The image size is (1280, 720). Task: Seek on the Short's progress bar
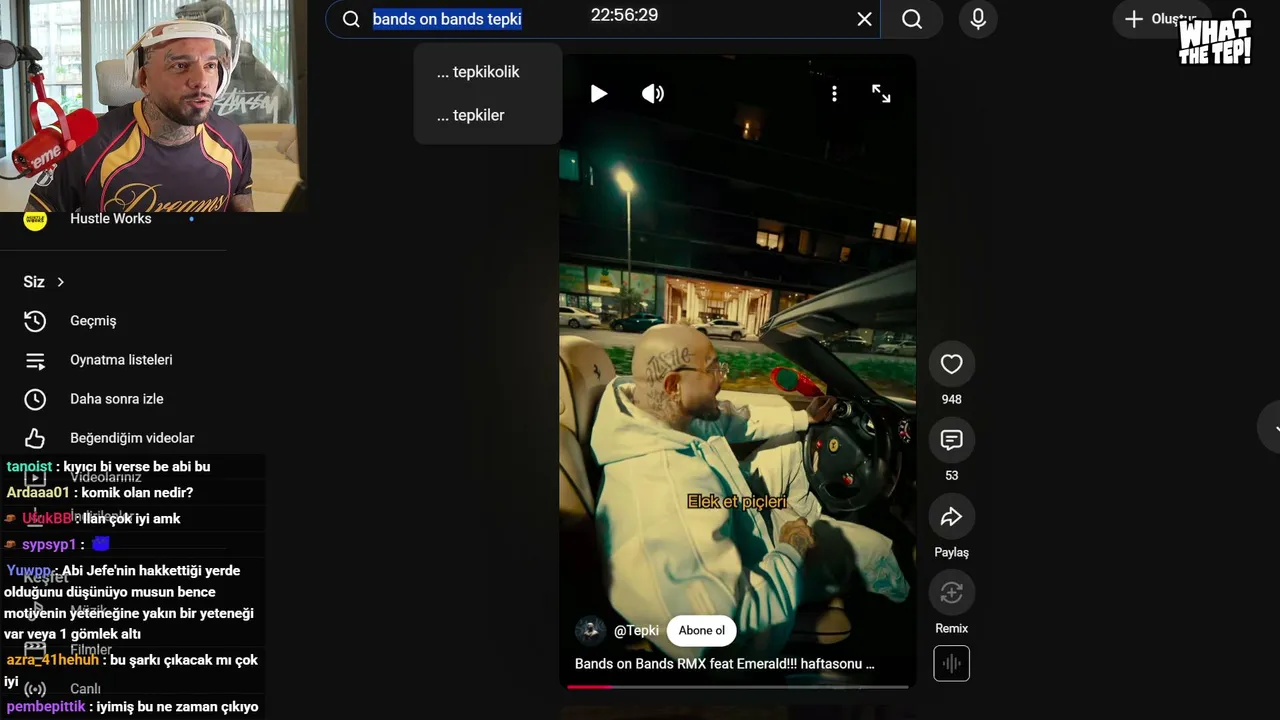click(x=738, y=687)
